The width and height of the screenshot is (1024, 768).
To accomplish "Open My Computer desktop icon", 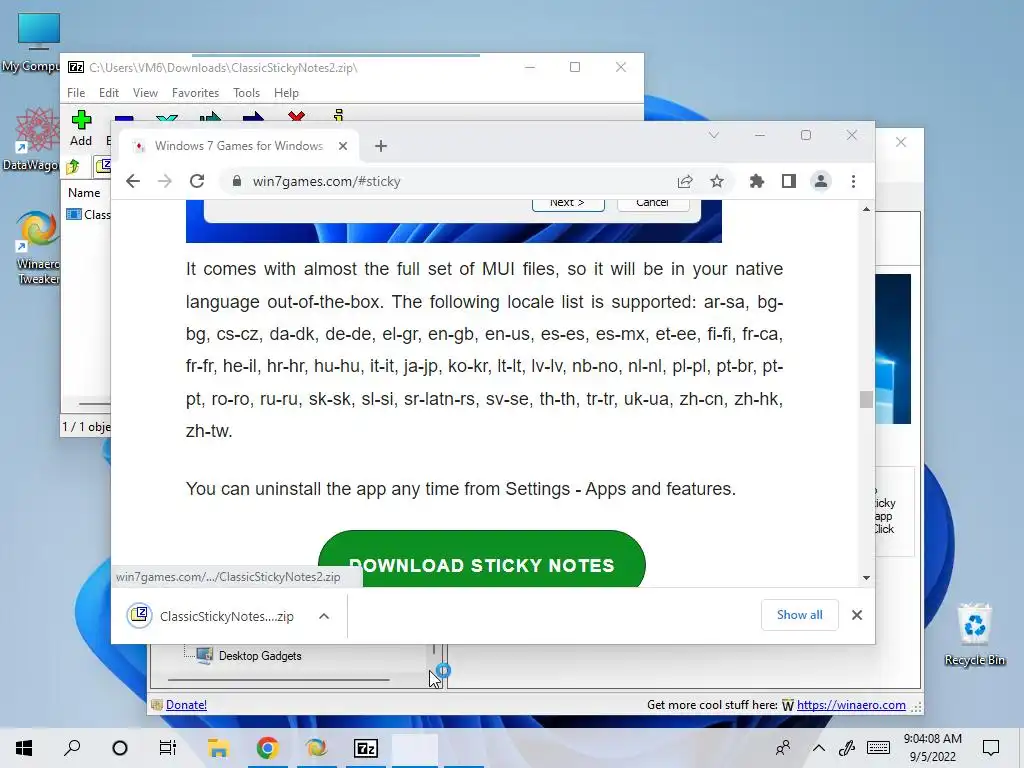I will click(x=36, y=42).
